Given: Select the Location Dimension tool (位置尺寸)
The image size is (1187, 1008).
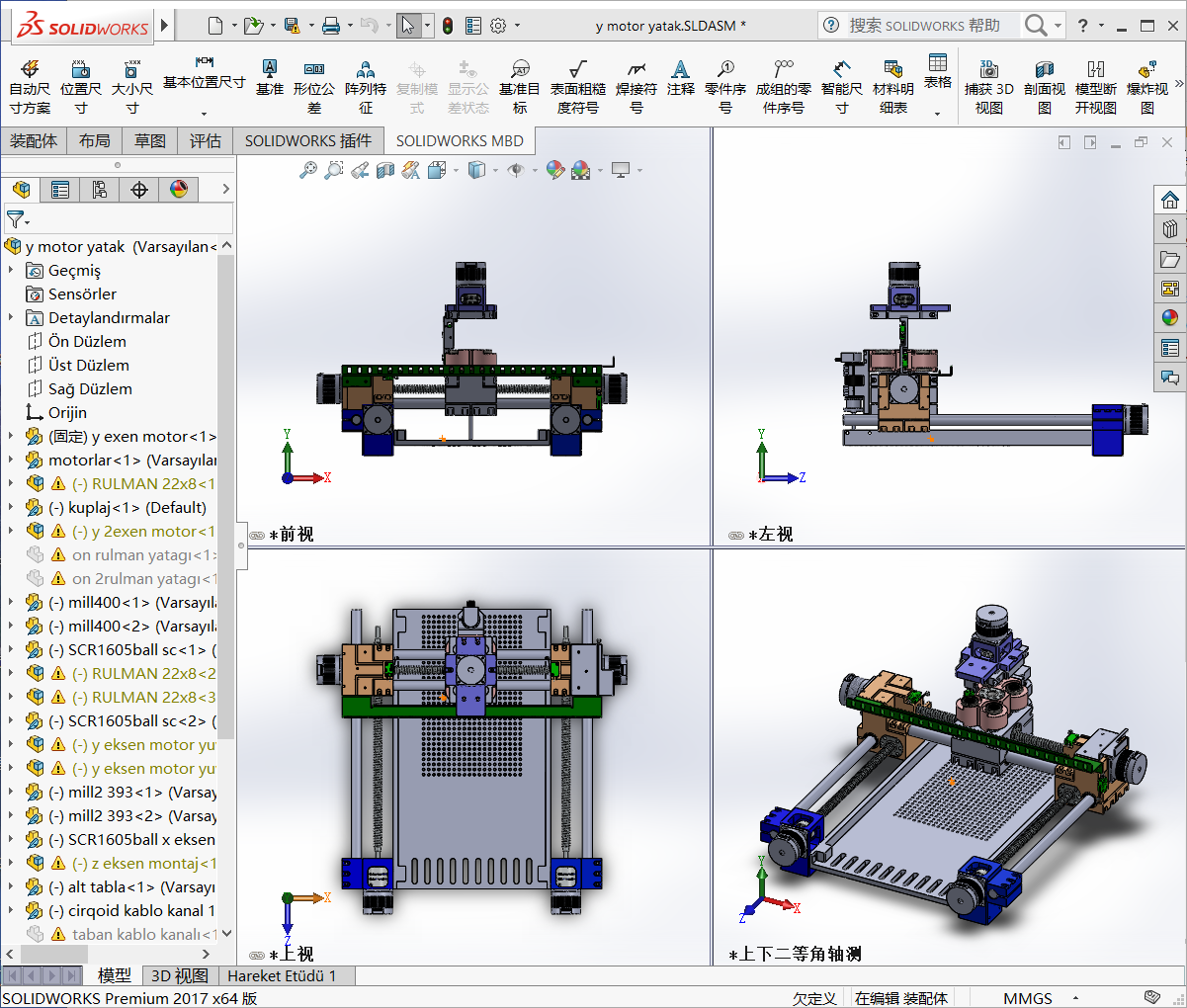Looking at the screenshot, I should click(x=81, y=86).
